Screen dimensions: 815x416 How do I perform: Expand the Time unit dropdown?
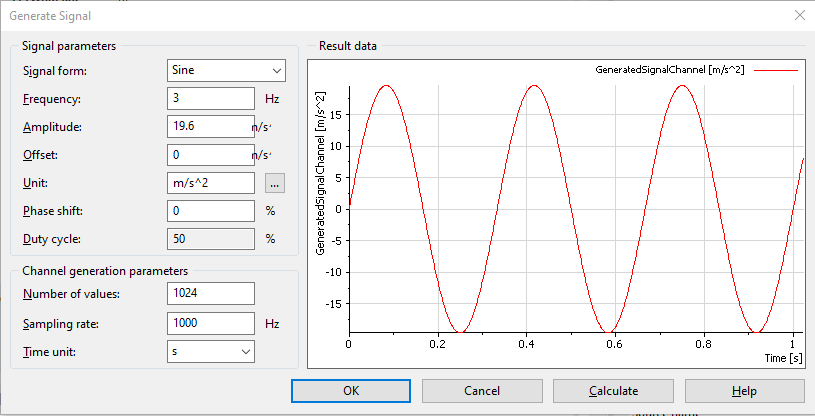pos(210,351)
